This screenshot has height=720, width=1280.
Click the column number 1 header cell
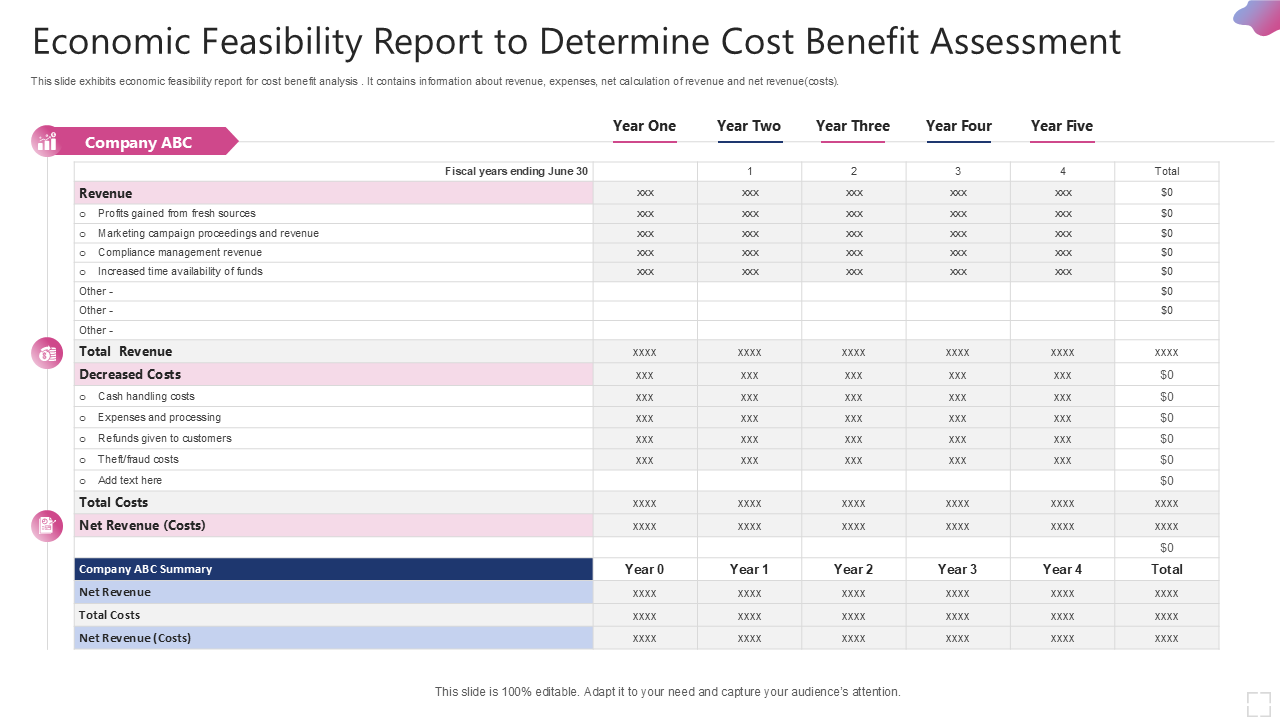(749, 171)
